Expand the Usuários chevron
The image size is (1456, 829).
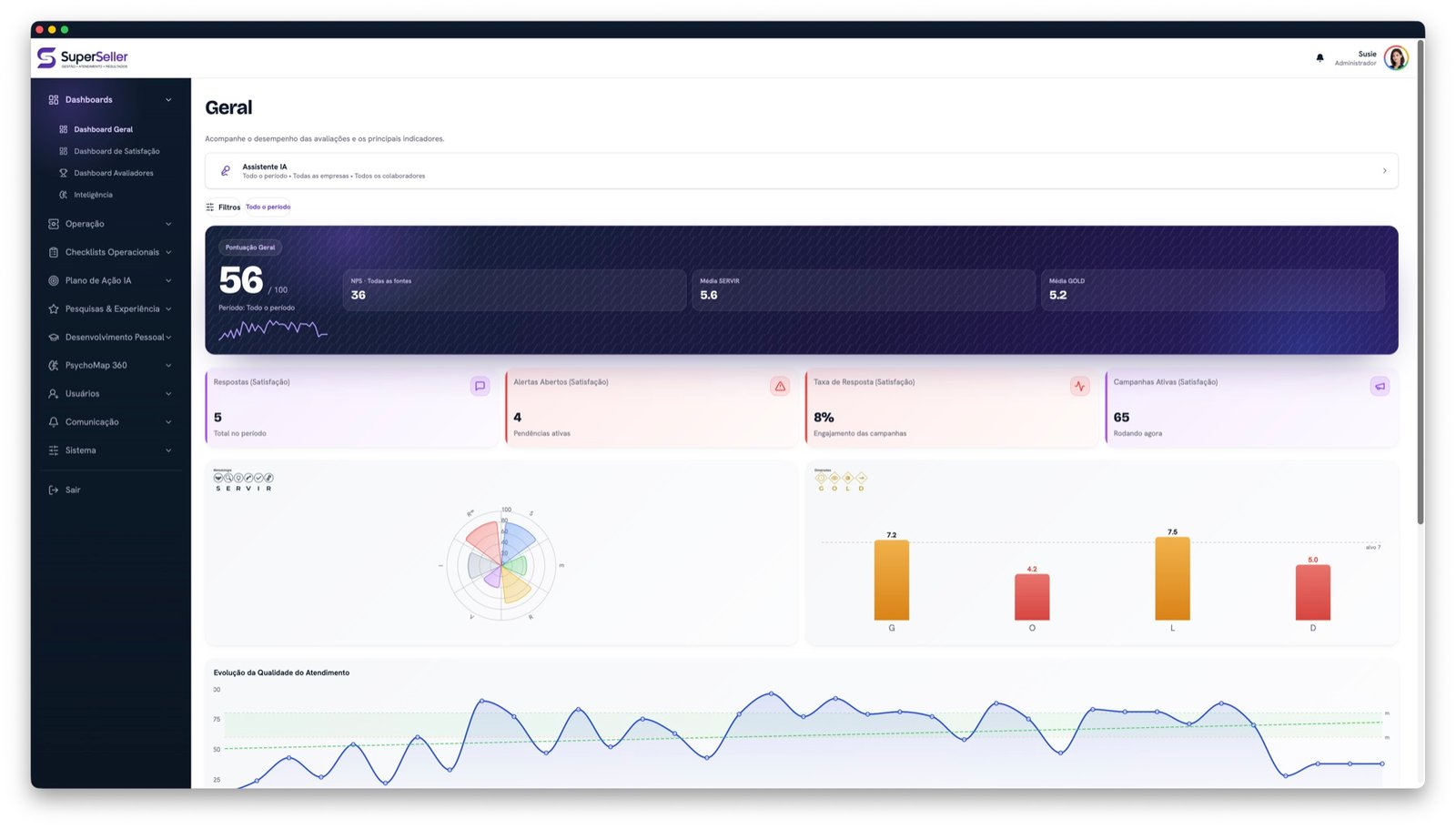[x=168, y=394]
